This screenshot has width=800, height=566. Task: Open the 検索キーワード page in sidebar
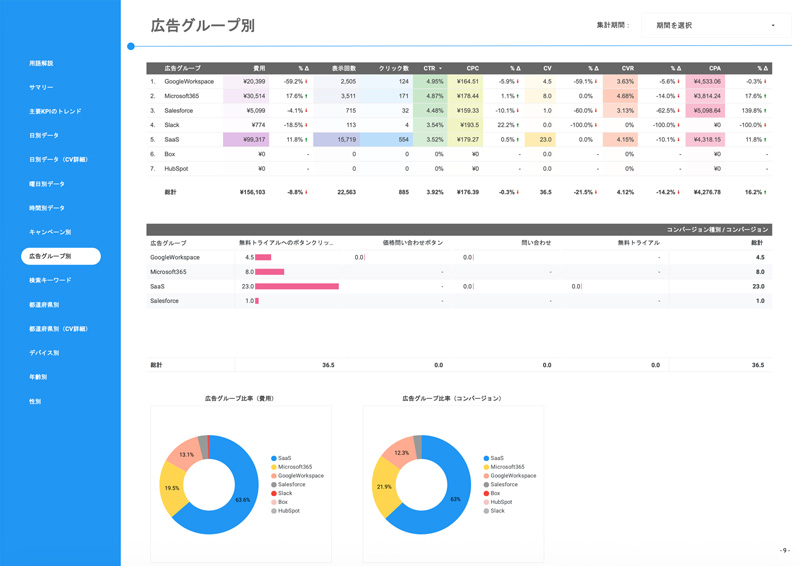(x=50, y=281)
